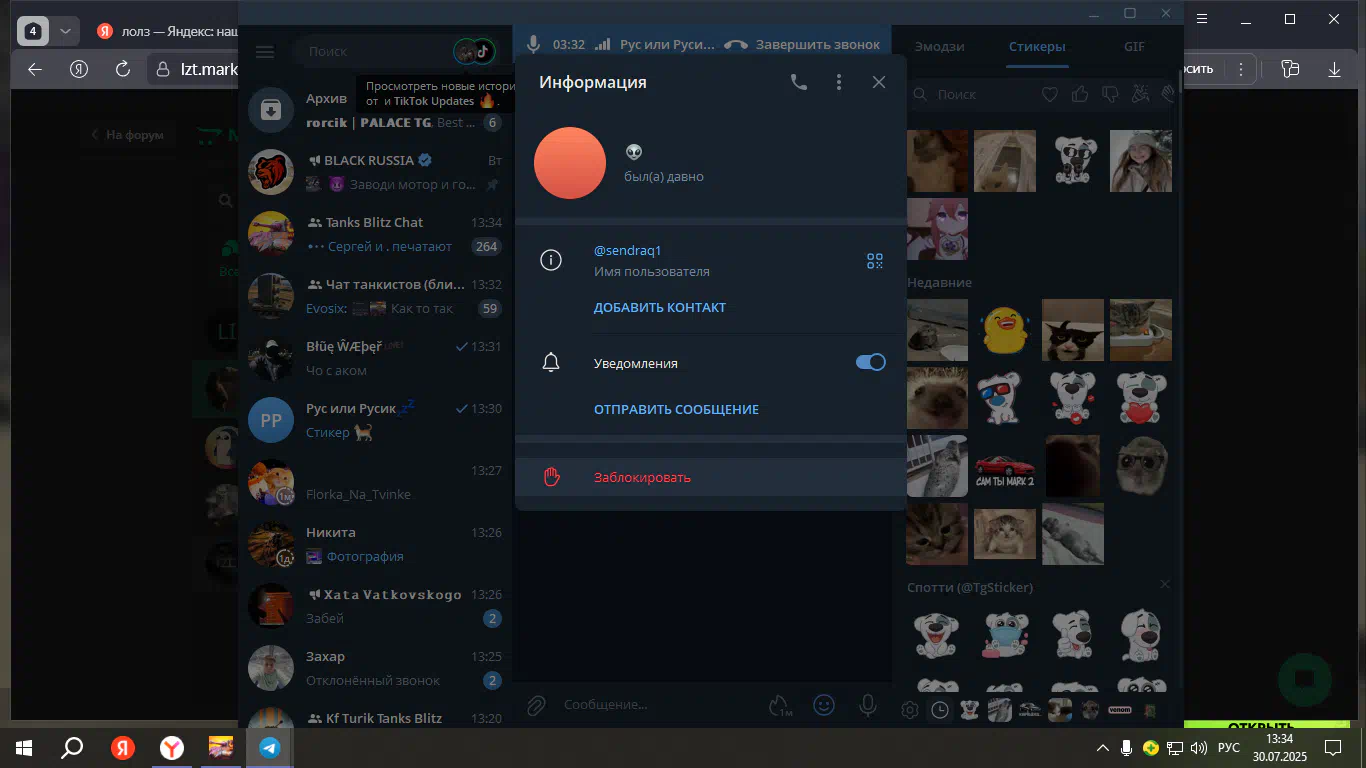1366x768 pixels.
Task: Open the Florka_Na_Tvinke chat
Action: tap(375, 482)
